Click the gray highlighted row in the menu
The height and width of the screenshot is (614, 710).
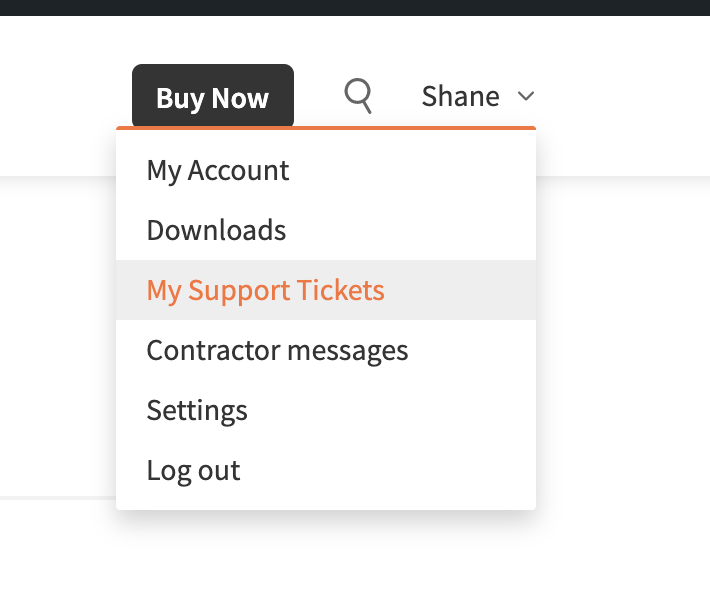pos(326,290)
